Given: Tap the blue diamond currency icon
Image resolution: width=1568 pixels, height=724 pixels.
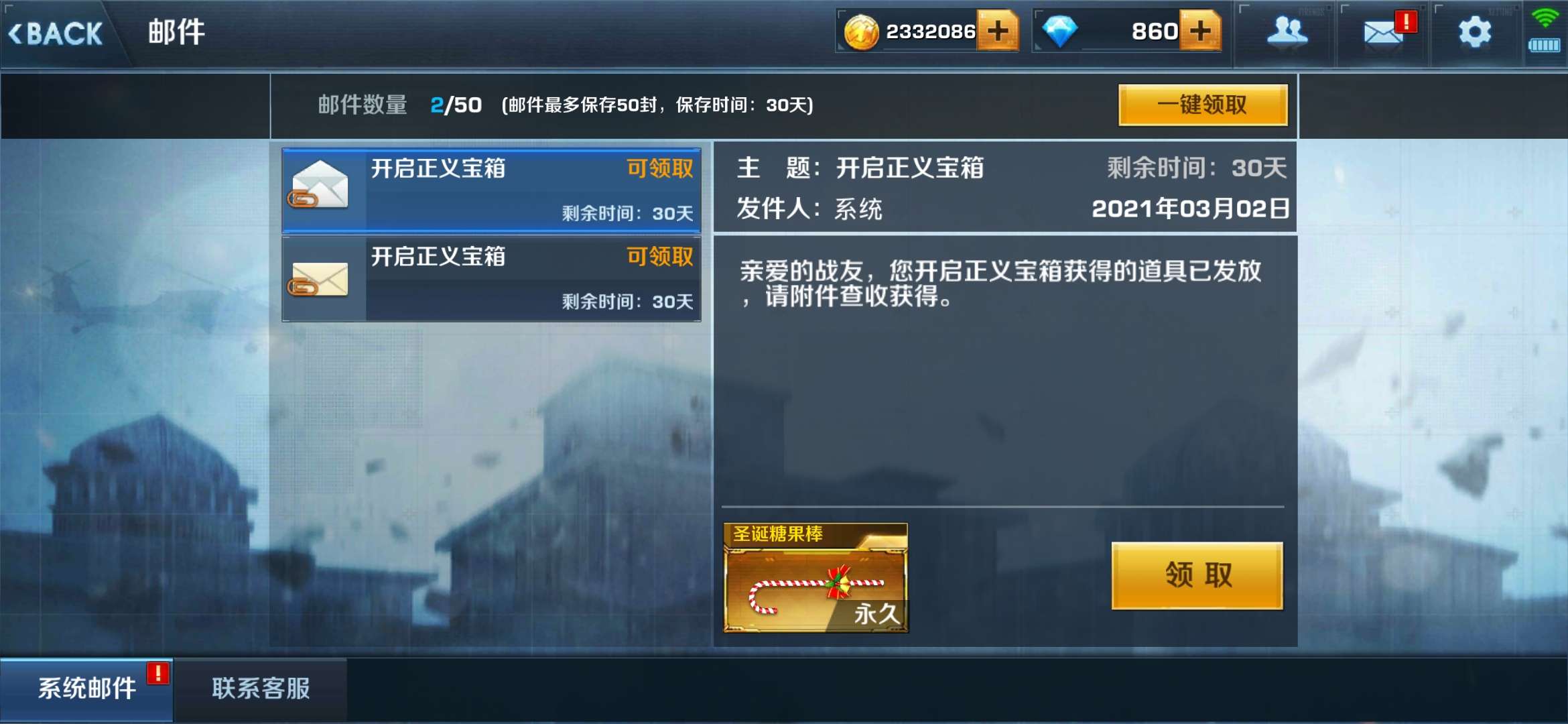Looking at the screenshot, I should coord(1060,32).
